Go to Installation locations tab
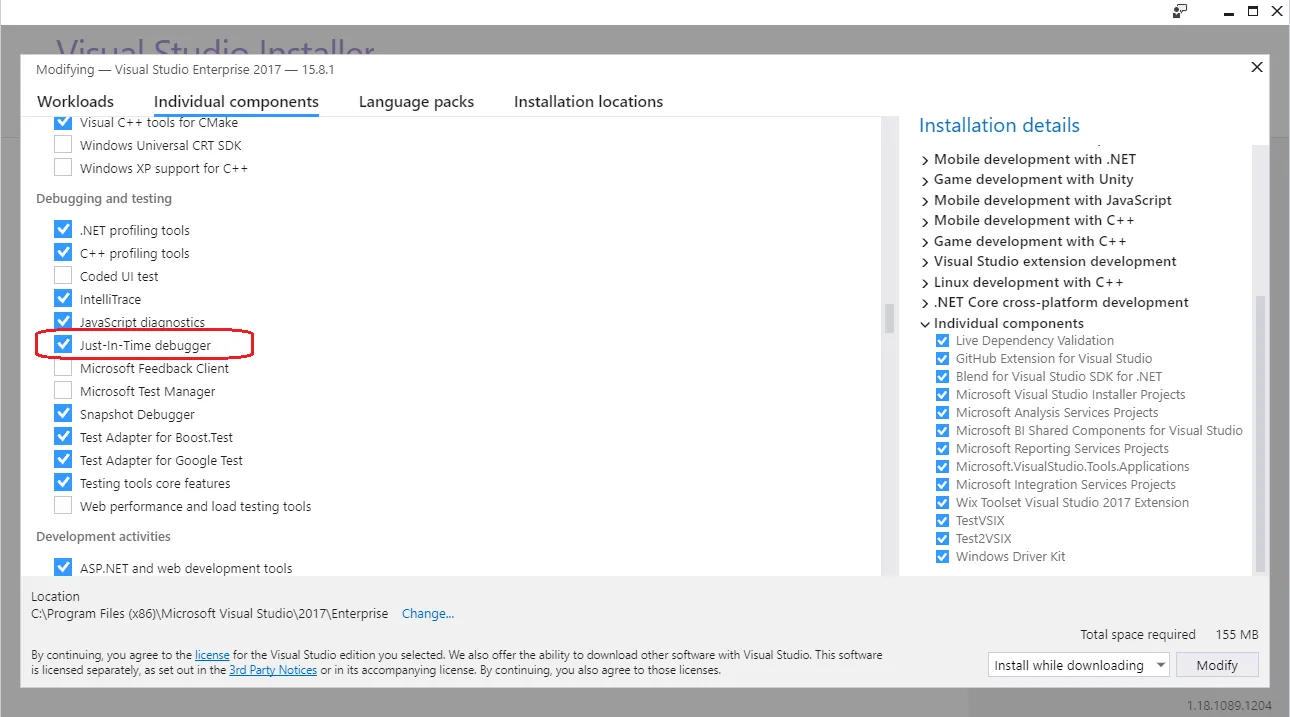 [588, 102]
